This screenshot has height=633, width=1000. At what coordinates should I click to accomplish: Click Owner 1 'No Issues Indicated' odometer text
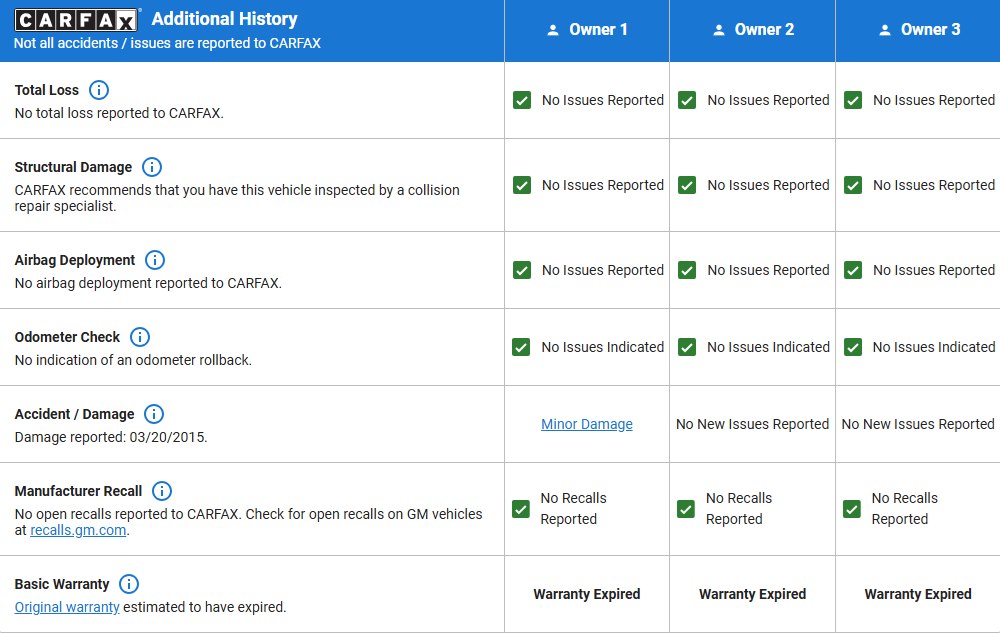click(x=603, y=347)
